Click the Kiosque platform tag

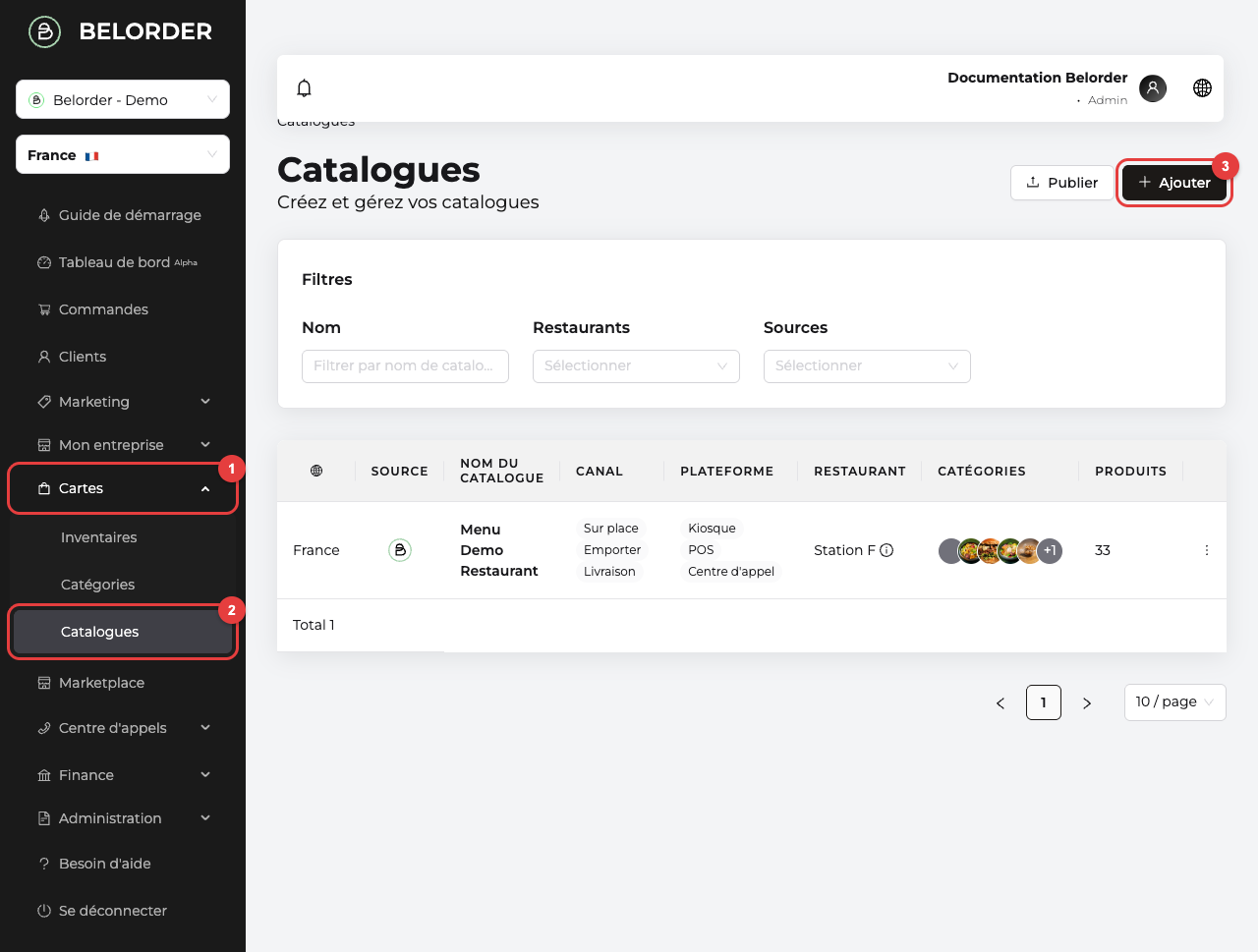point(712,529)
